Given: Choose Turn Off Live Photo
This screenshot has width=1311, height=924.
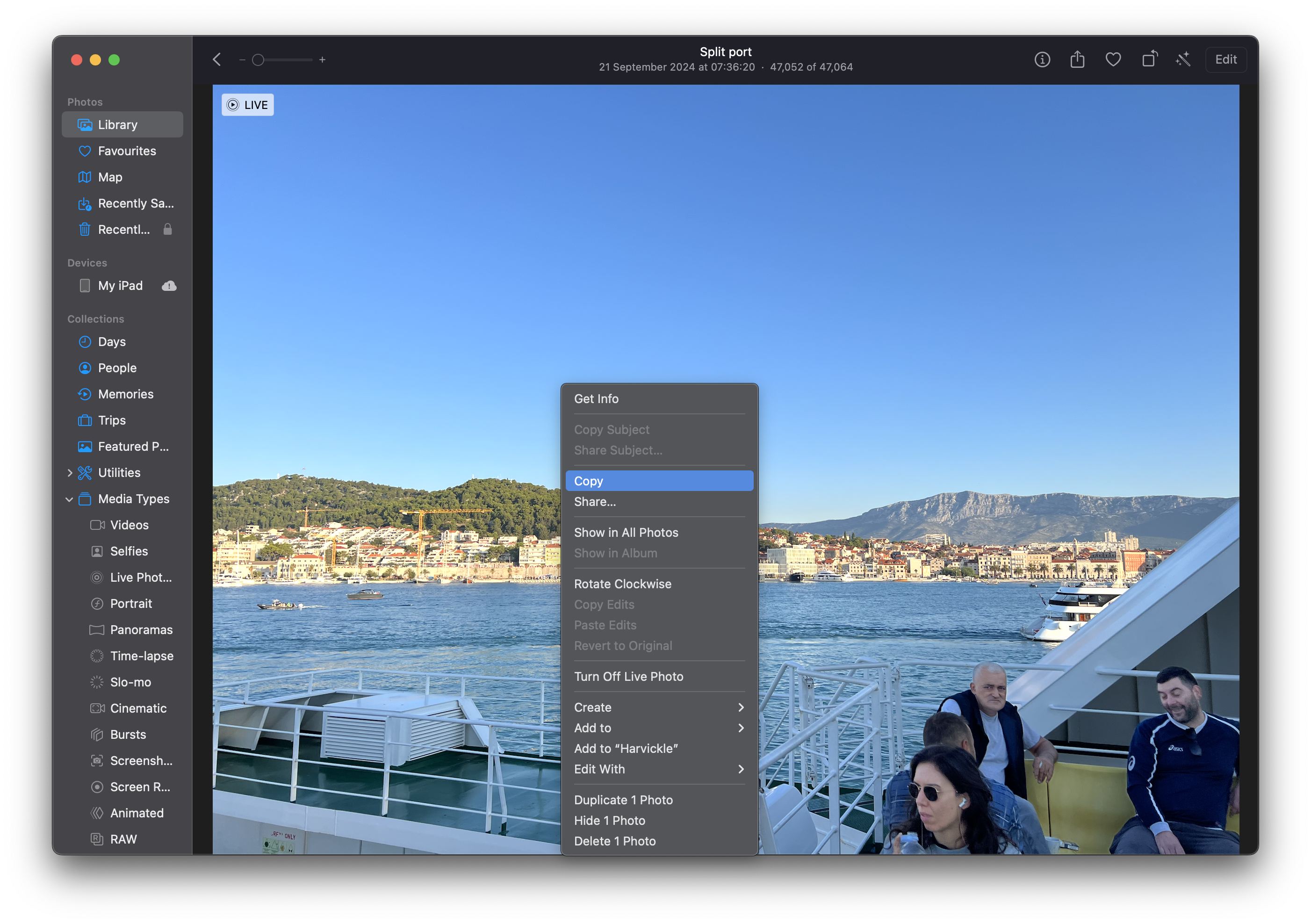Looking at the screenshot, I should [660, 677].
